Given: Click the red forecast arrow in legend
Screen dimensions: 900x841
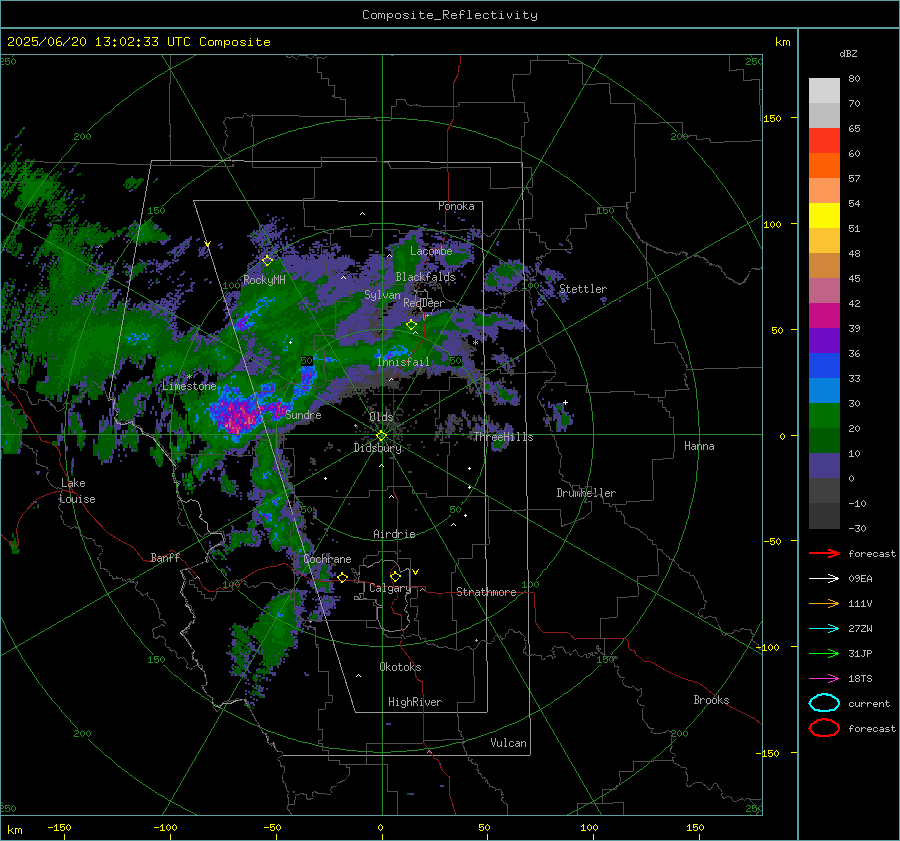Looking at the screenshot, I should tap(824, 553).
